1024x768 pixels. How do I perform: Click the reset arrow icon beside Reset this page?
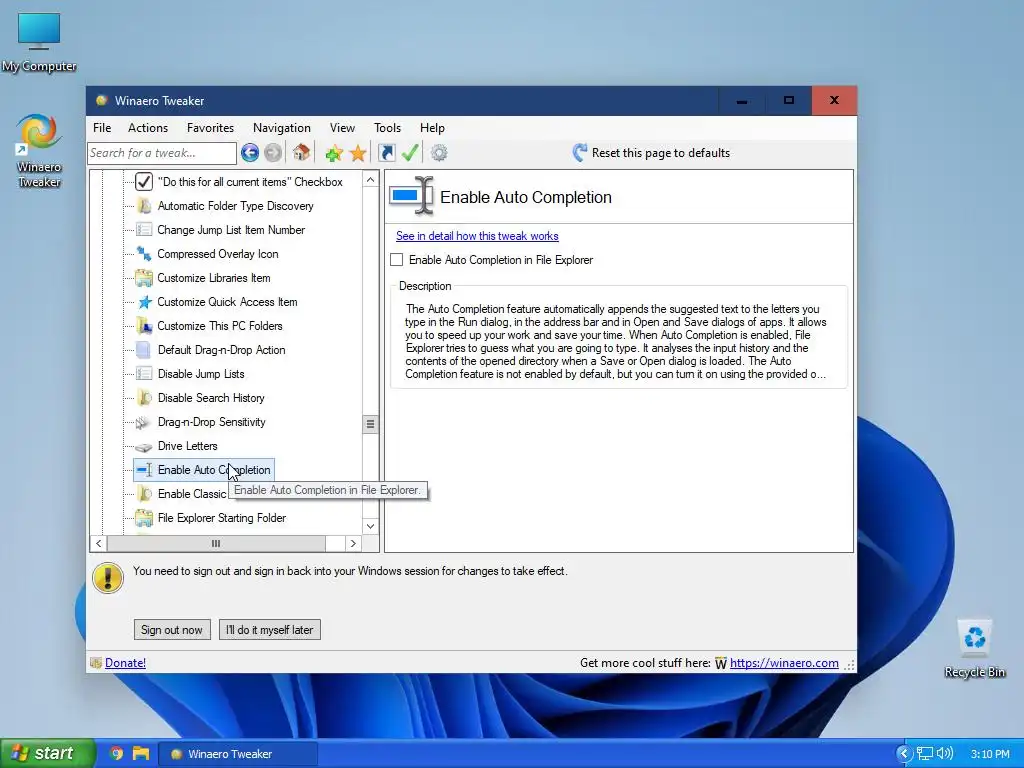pos(579,153)
